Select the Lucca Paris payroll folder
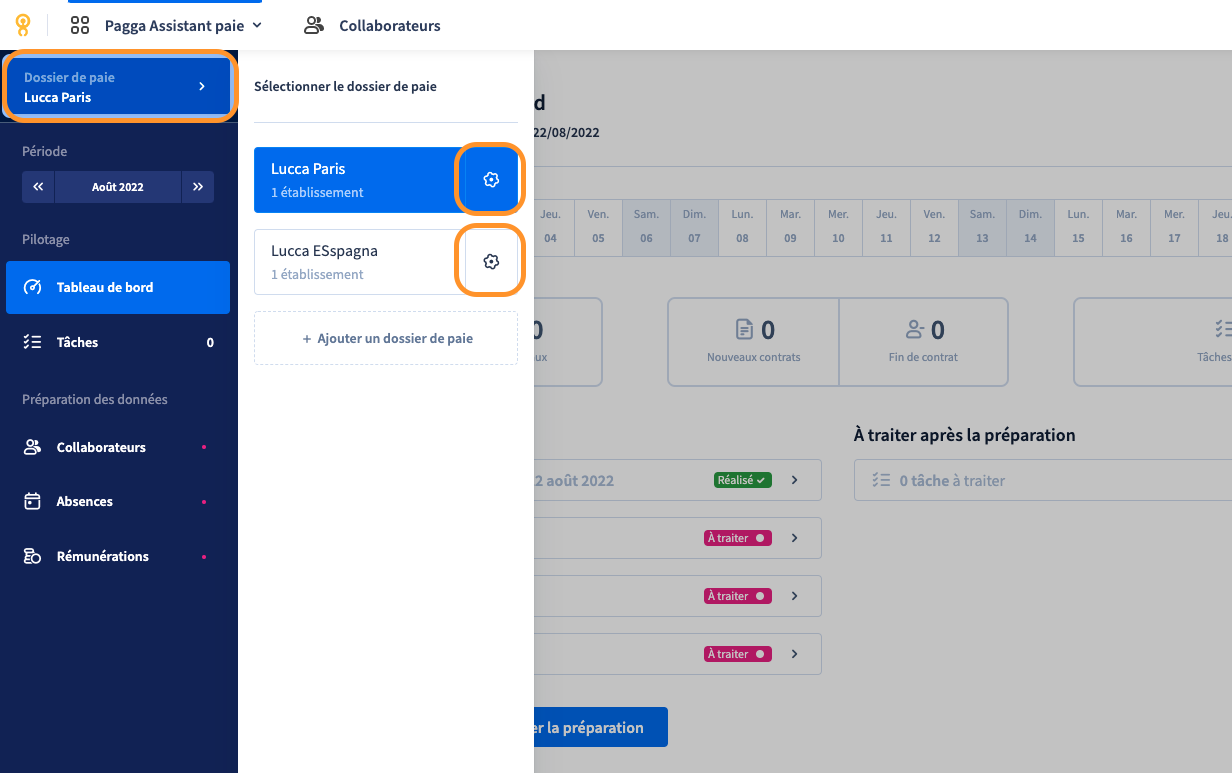 359,180
